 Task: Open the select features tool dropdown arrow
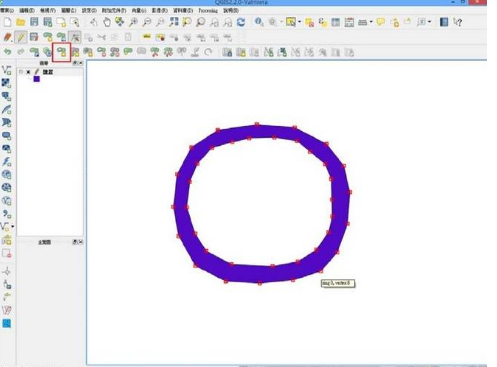point(299,22)
